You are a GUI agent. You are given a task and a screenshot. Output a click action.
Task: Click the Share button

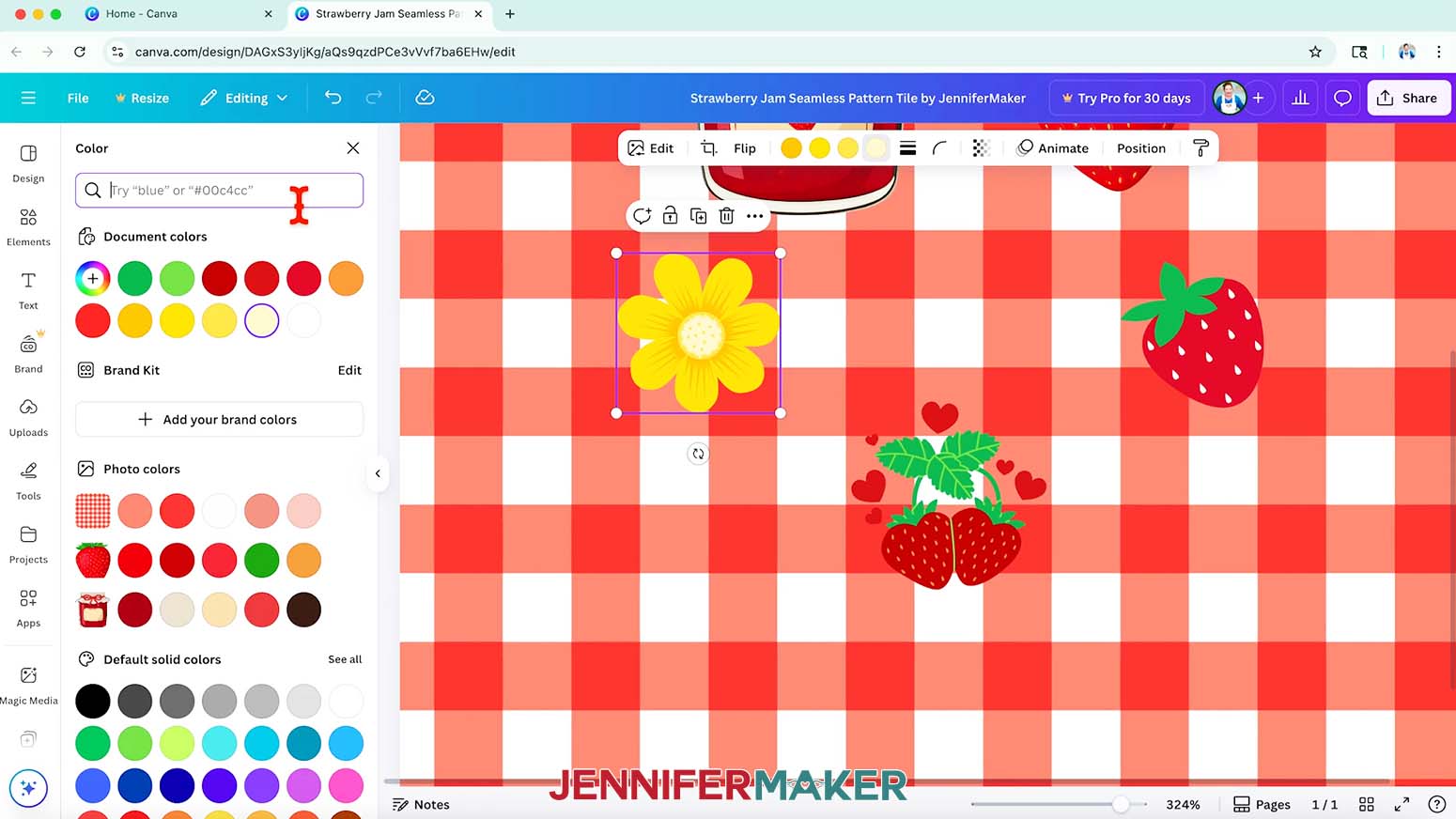[1408, 98]
